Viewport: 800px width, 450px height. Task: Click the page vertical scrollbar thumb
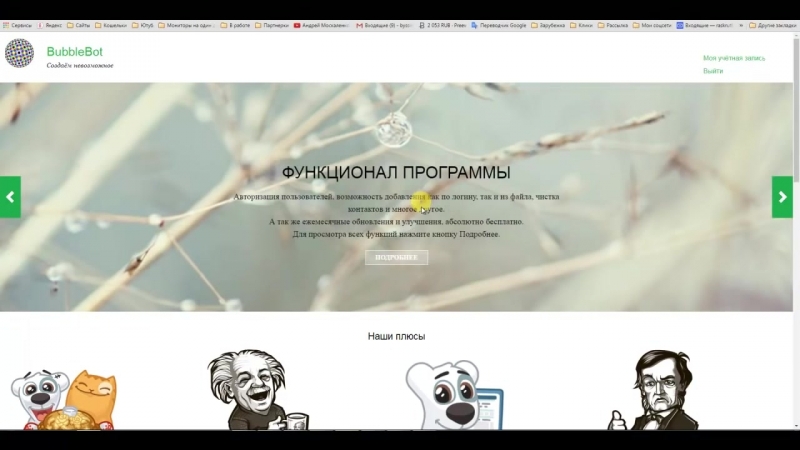point(796,110)
